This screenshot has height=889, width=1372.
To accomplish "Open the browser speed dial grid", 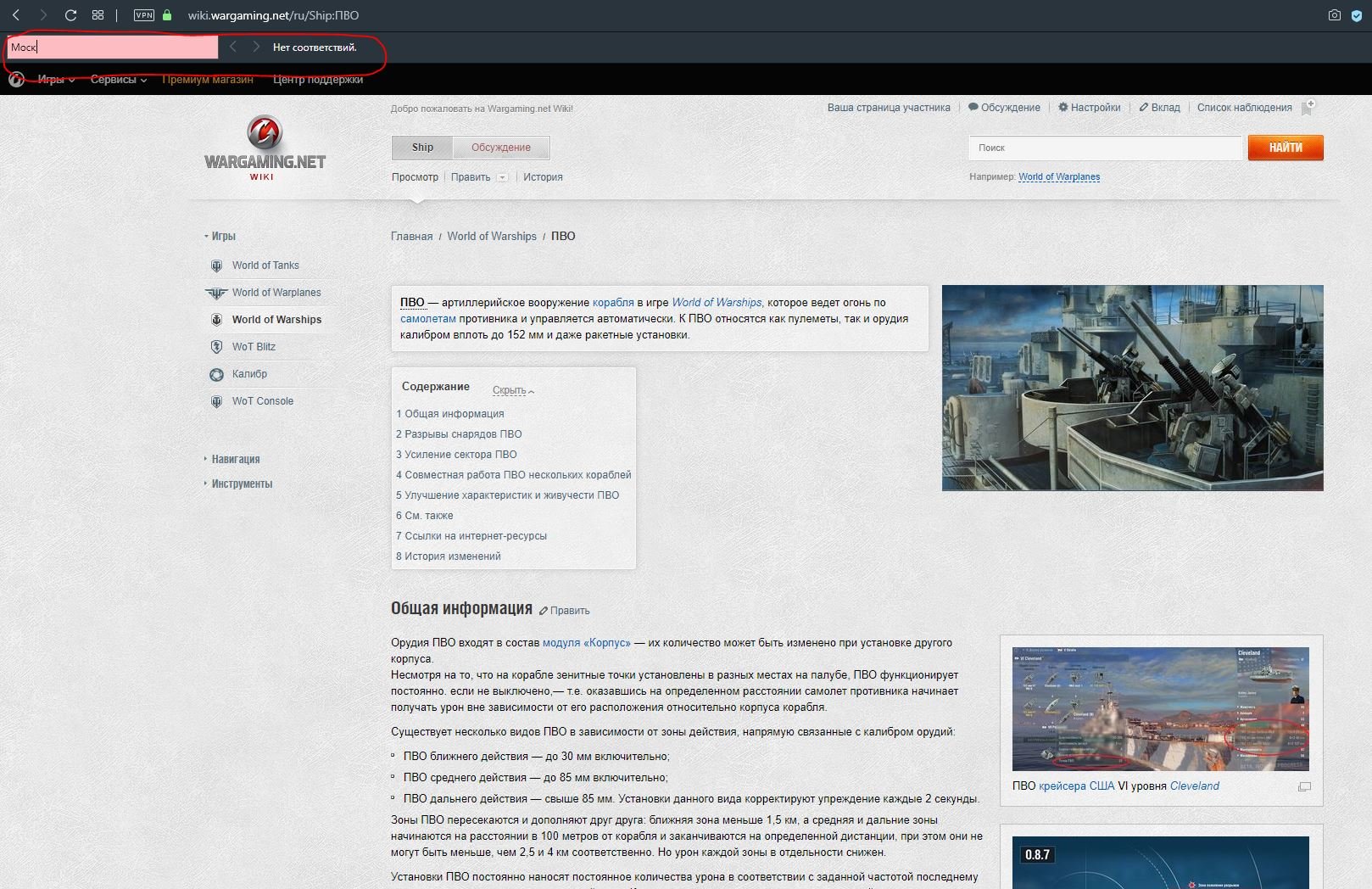I will pos(98,15).
